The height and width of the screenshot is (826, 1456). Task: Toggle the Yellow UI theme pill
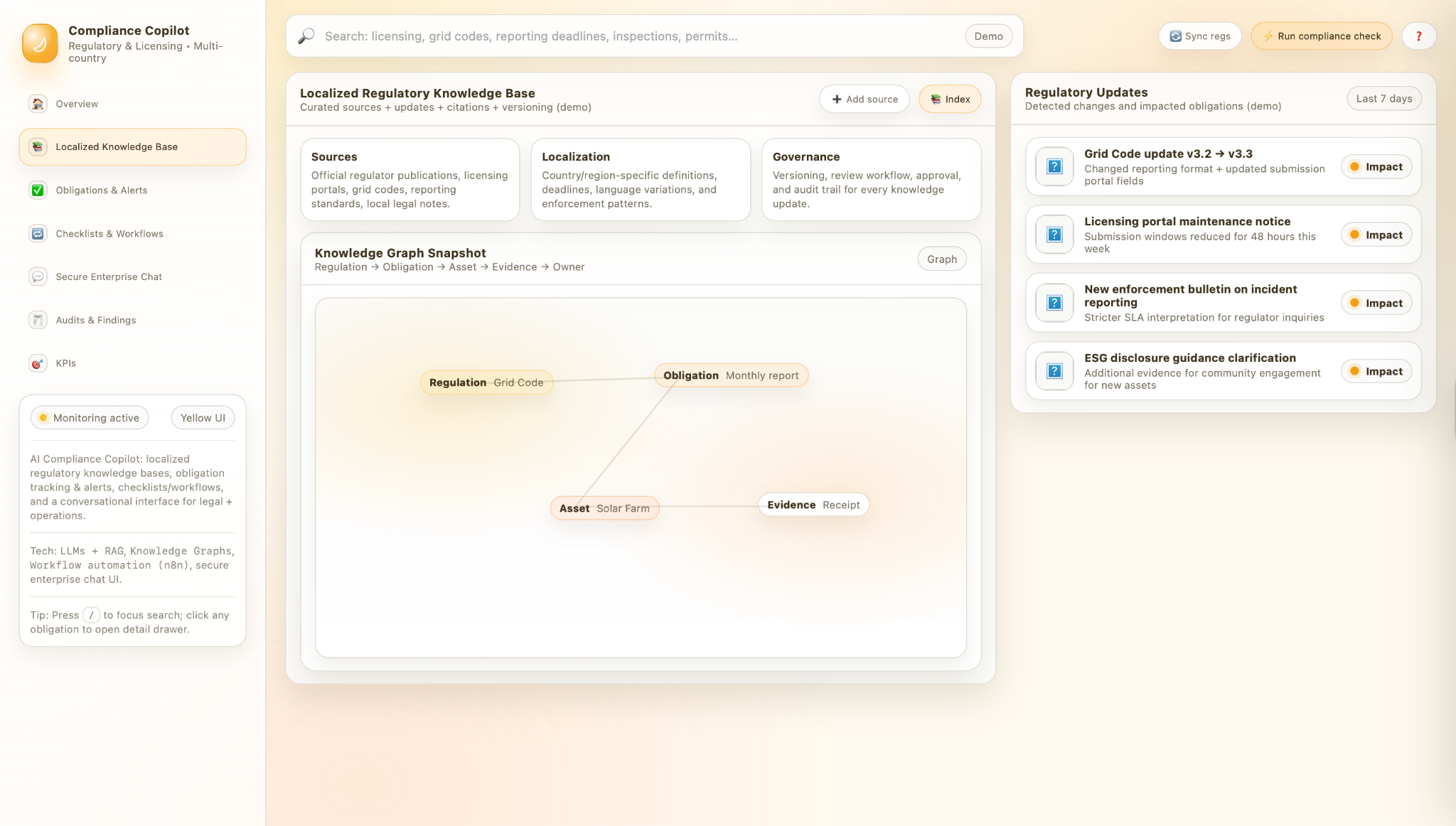pyautogui.click(x=203, y=418)
